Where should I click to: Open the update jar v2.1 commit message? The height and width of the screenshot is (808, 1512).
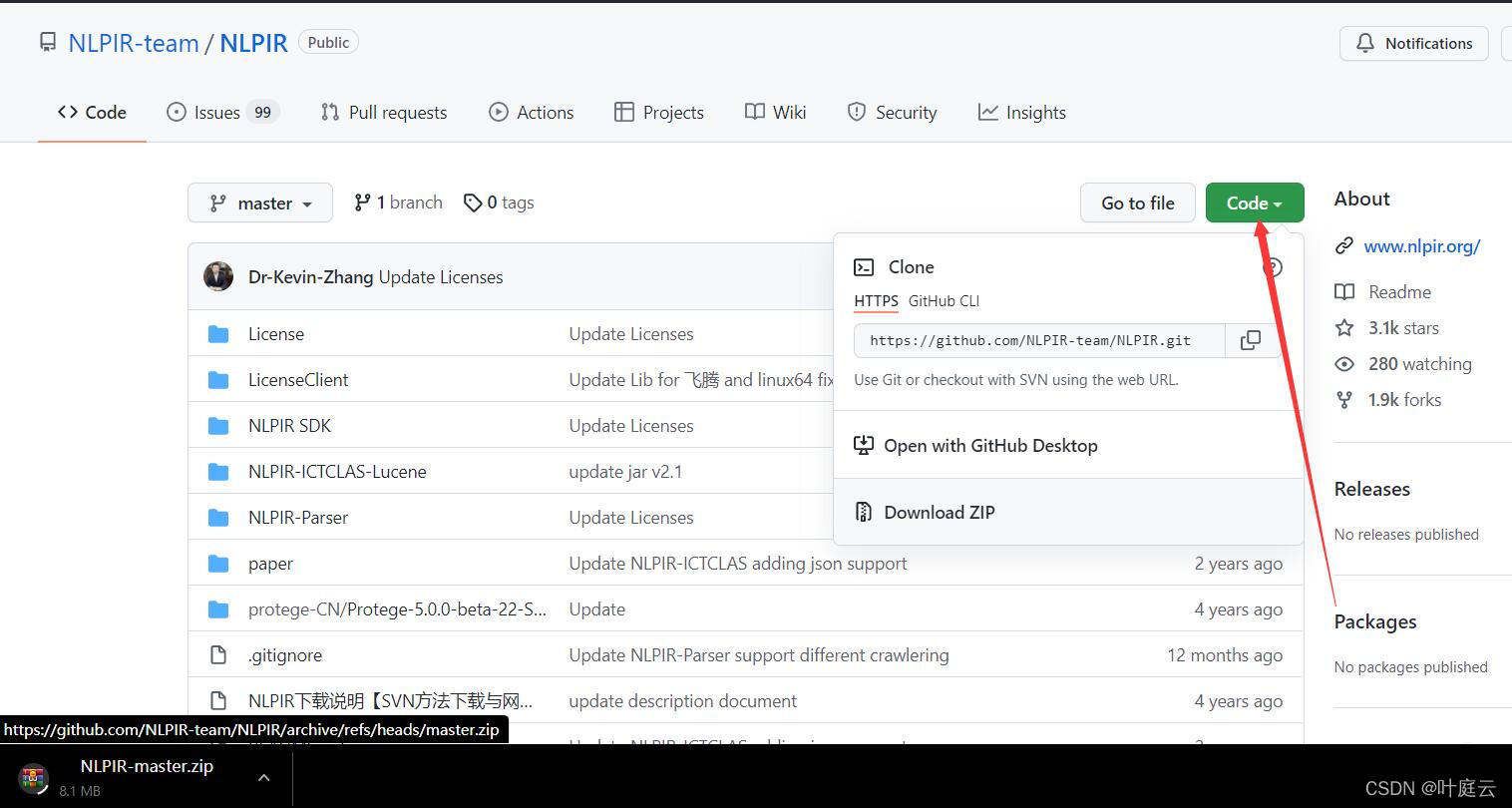[x=625, y=472]
